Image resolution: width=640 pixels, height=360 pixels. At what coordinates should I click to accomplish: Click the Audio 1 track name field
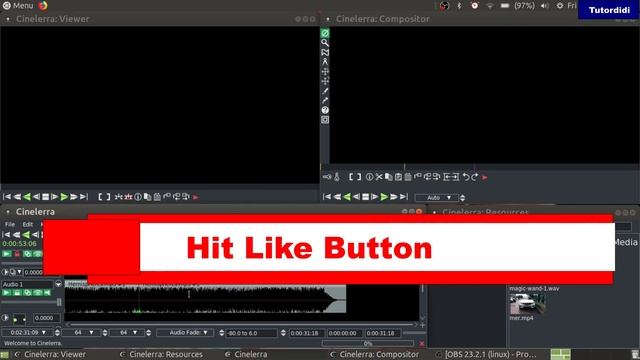click(x=27, y=284)
